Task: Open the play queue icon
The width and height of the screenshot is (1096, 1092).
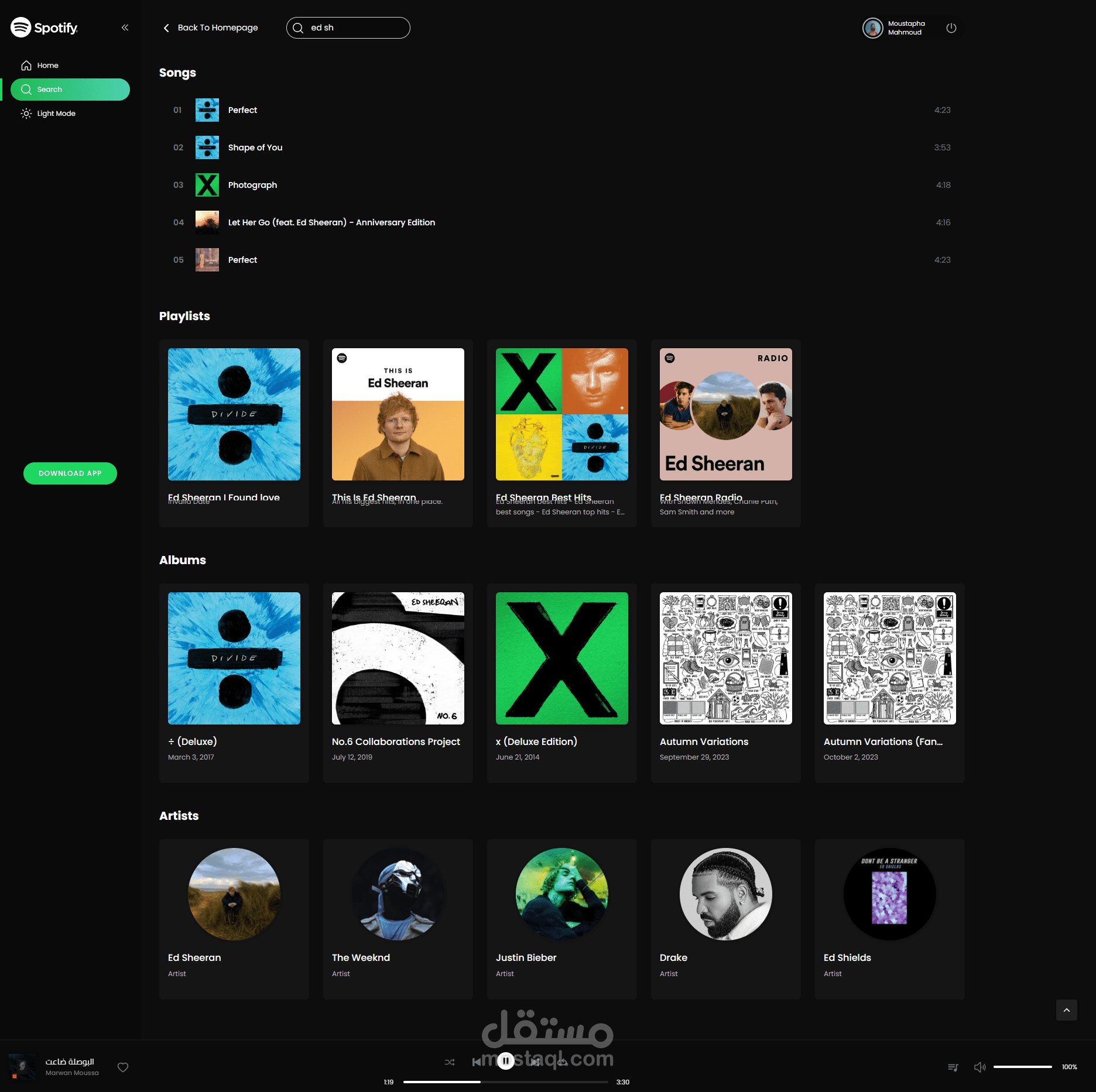Action: pos(953,1067)
